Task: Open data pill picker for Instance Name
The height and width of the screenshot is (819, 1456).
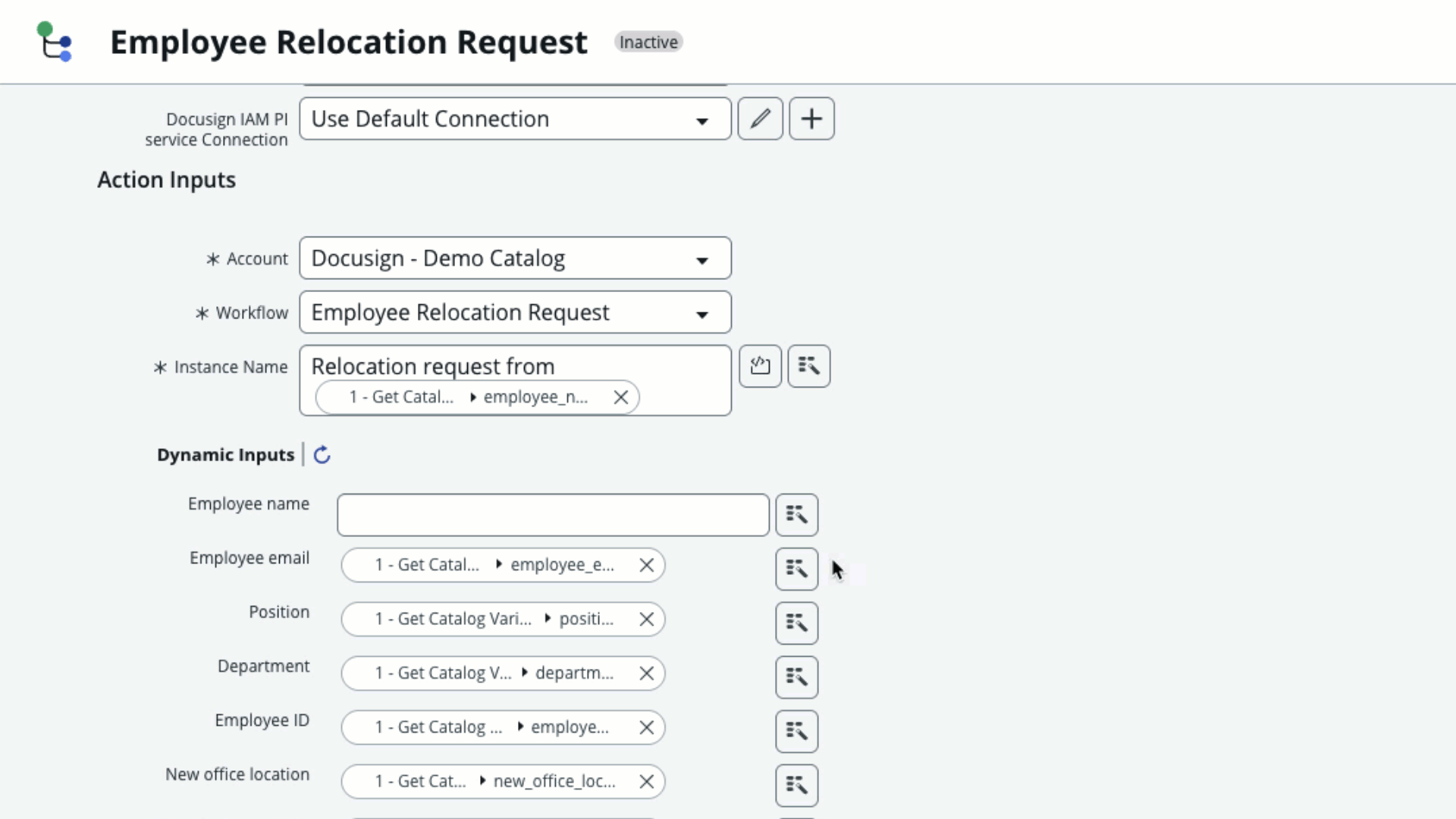Action: click(808, 366)
